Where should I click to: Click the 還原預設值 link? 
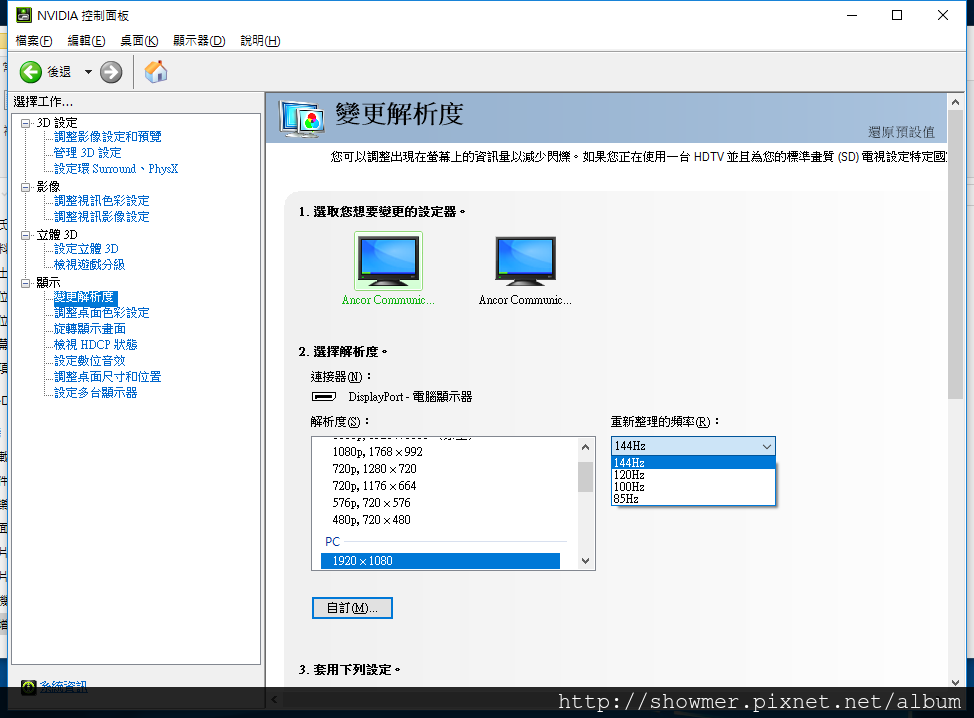(901, 132)
